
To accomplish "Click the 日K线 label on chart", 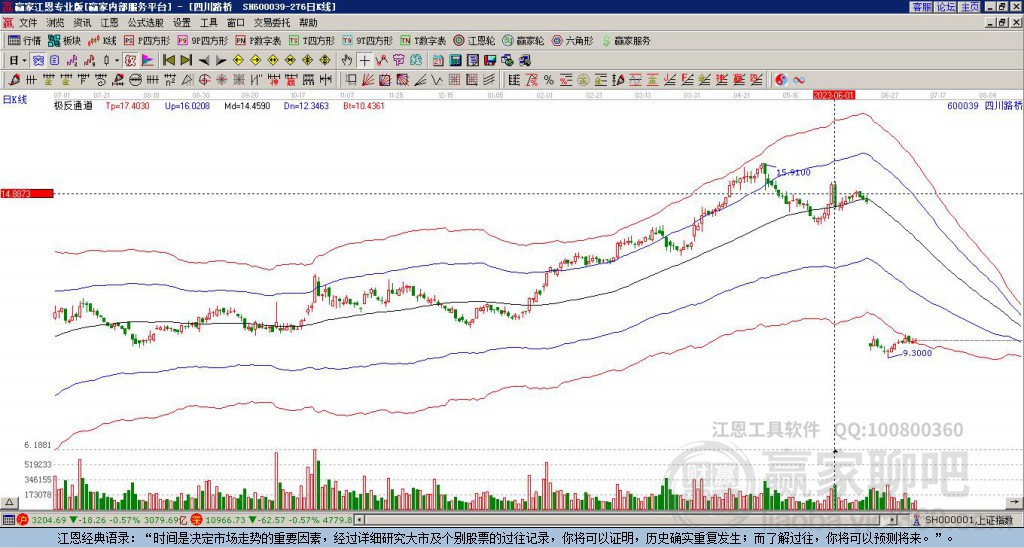I will pos(14,99).
